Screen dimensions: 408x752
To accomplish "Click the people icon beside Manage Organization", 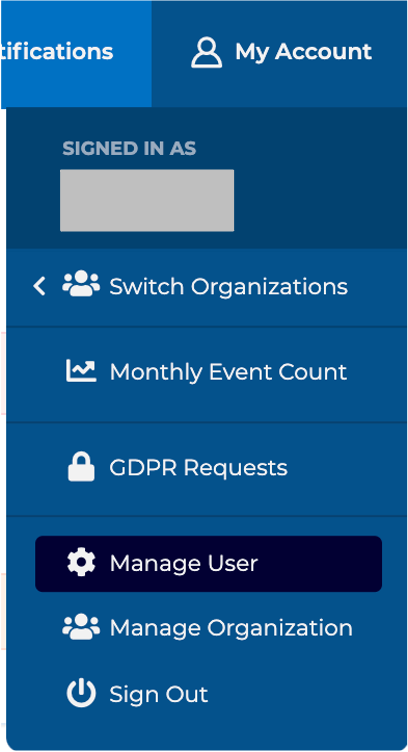I will (81, 627).
